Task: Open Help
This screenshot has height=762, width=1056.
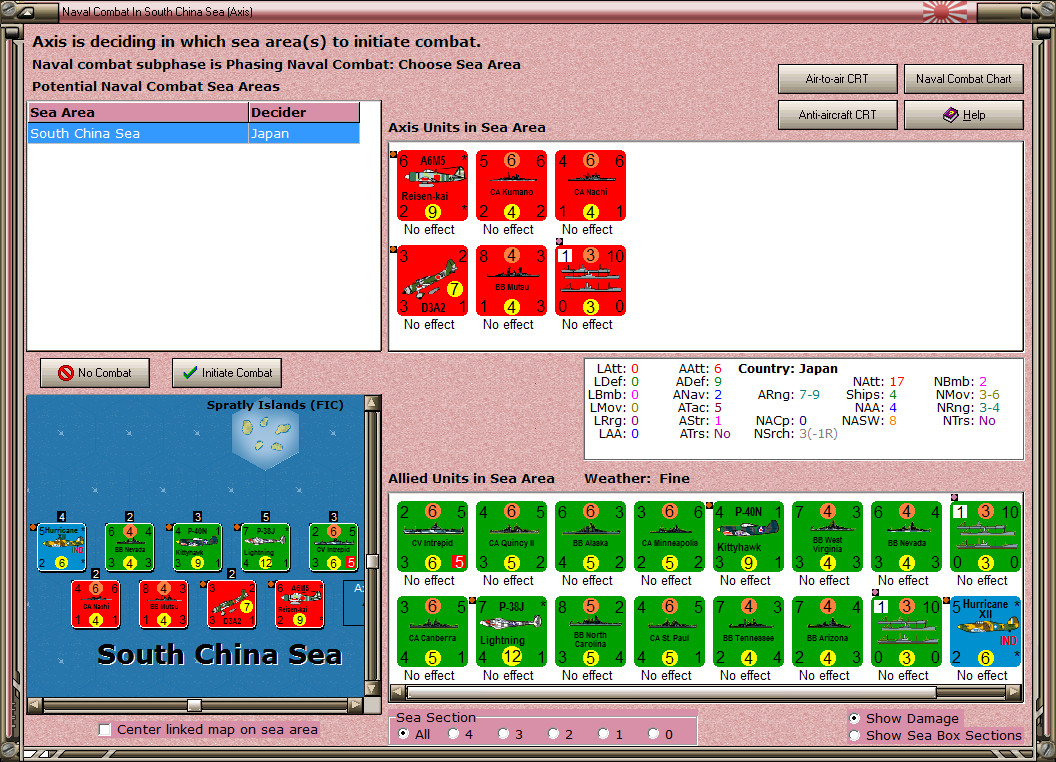Action: click(x=963, y=115)
